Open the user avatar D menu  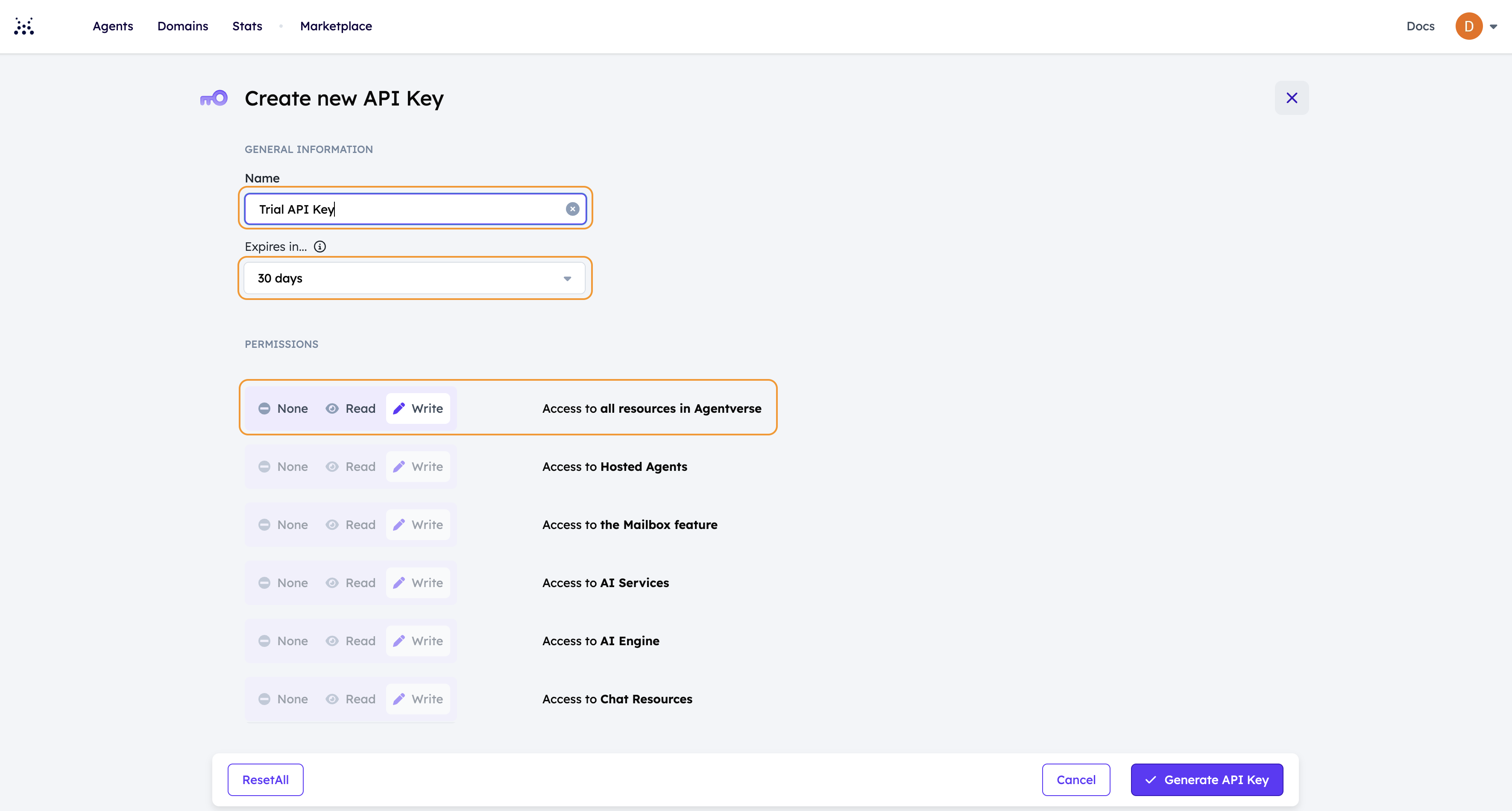point(1468,26)
